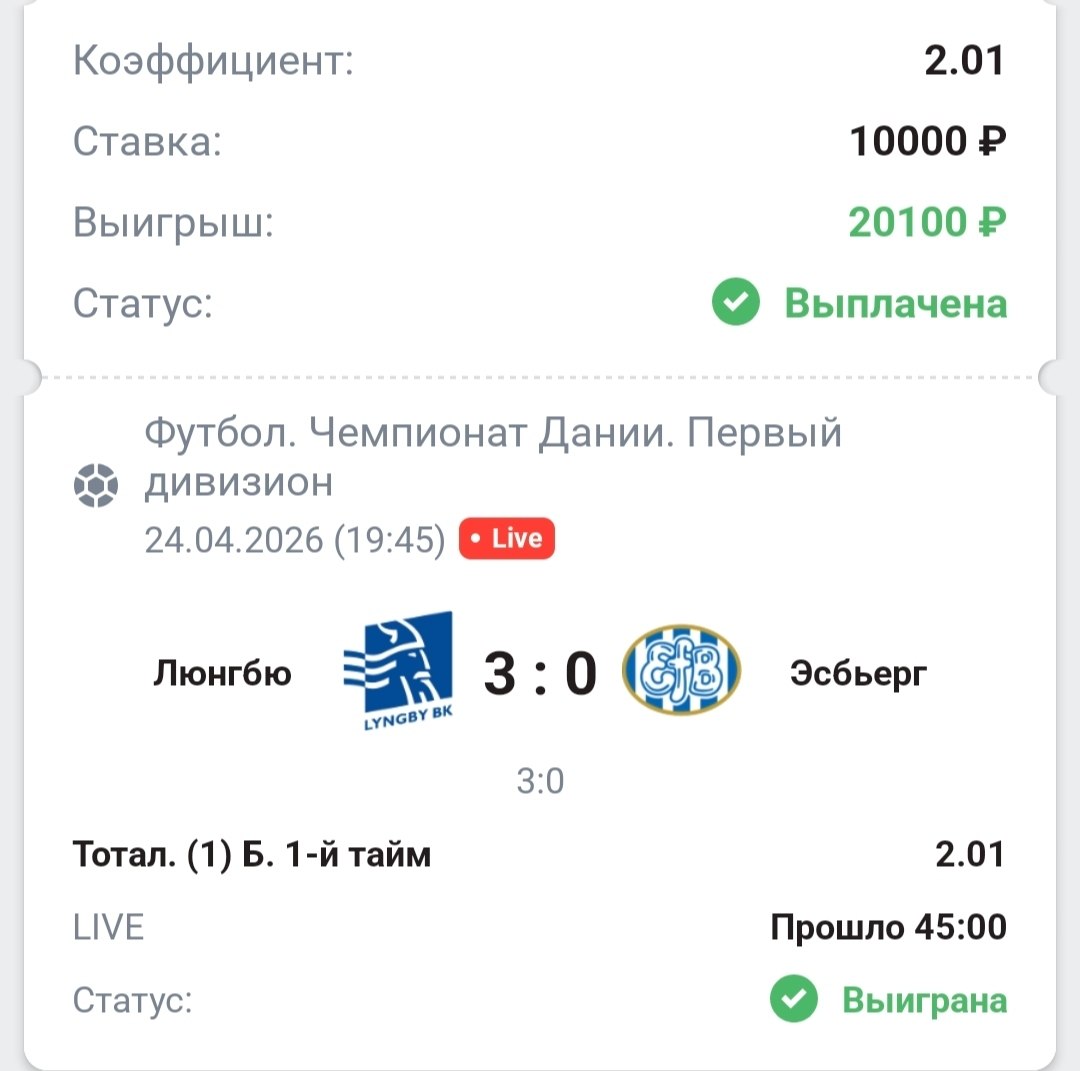Click the bet market Тотал. (1) Б. 1-й тайм
The width and height of the screenshot is (1080, 1071).
[252, 855]
